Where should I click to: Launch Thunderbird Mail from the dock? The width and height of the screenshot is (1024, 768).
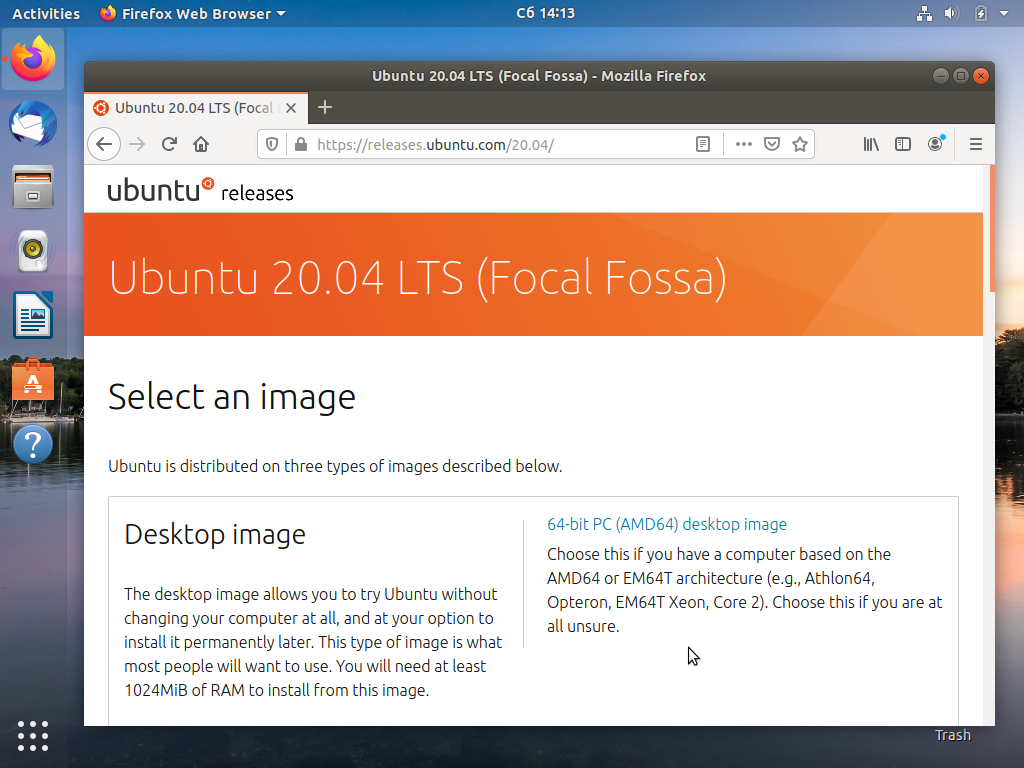click(33, 123)
